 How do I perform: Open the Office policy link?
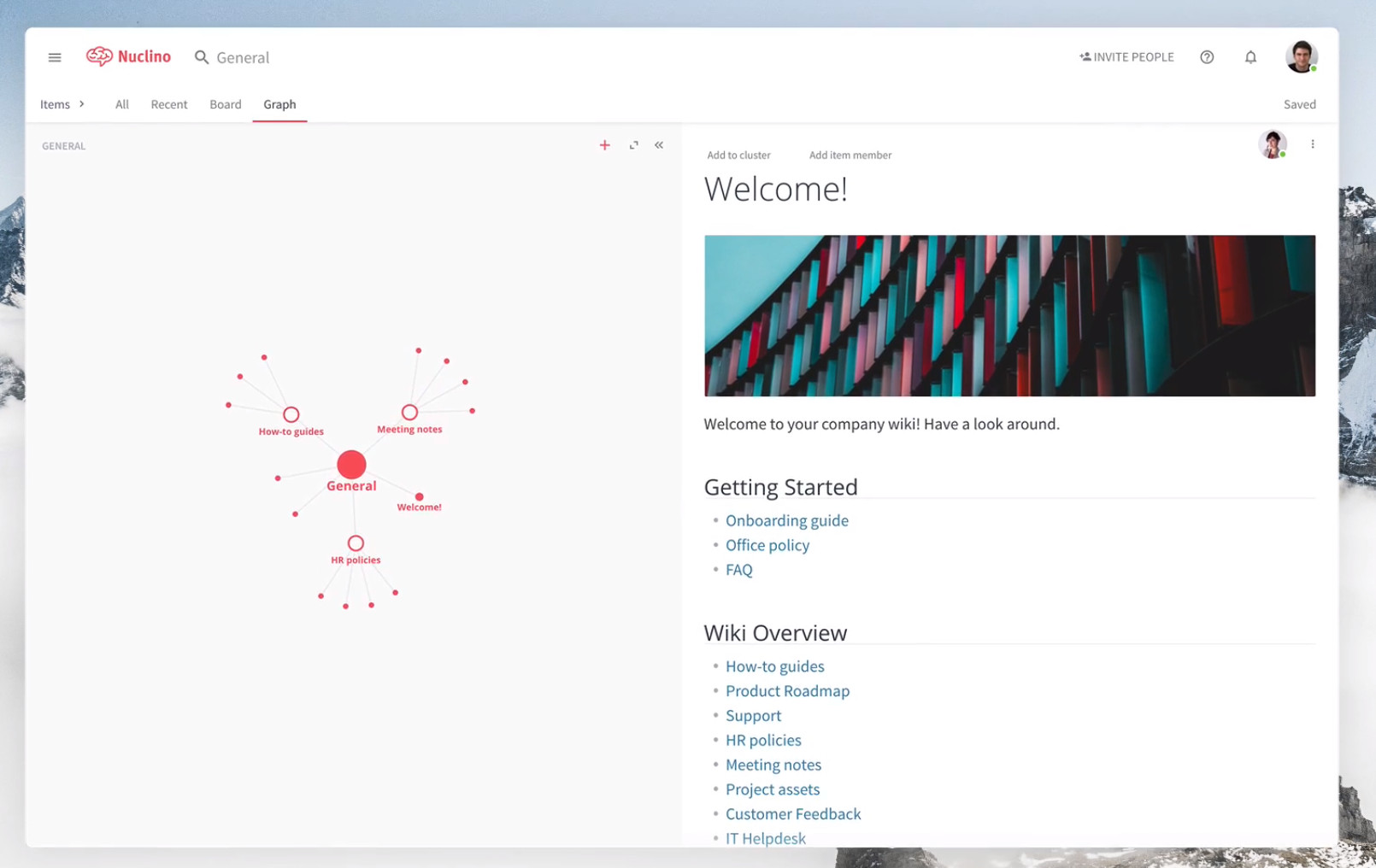pyautogui.click(x=767, y=545)
